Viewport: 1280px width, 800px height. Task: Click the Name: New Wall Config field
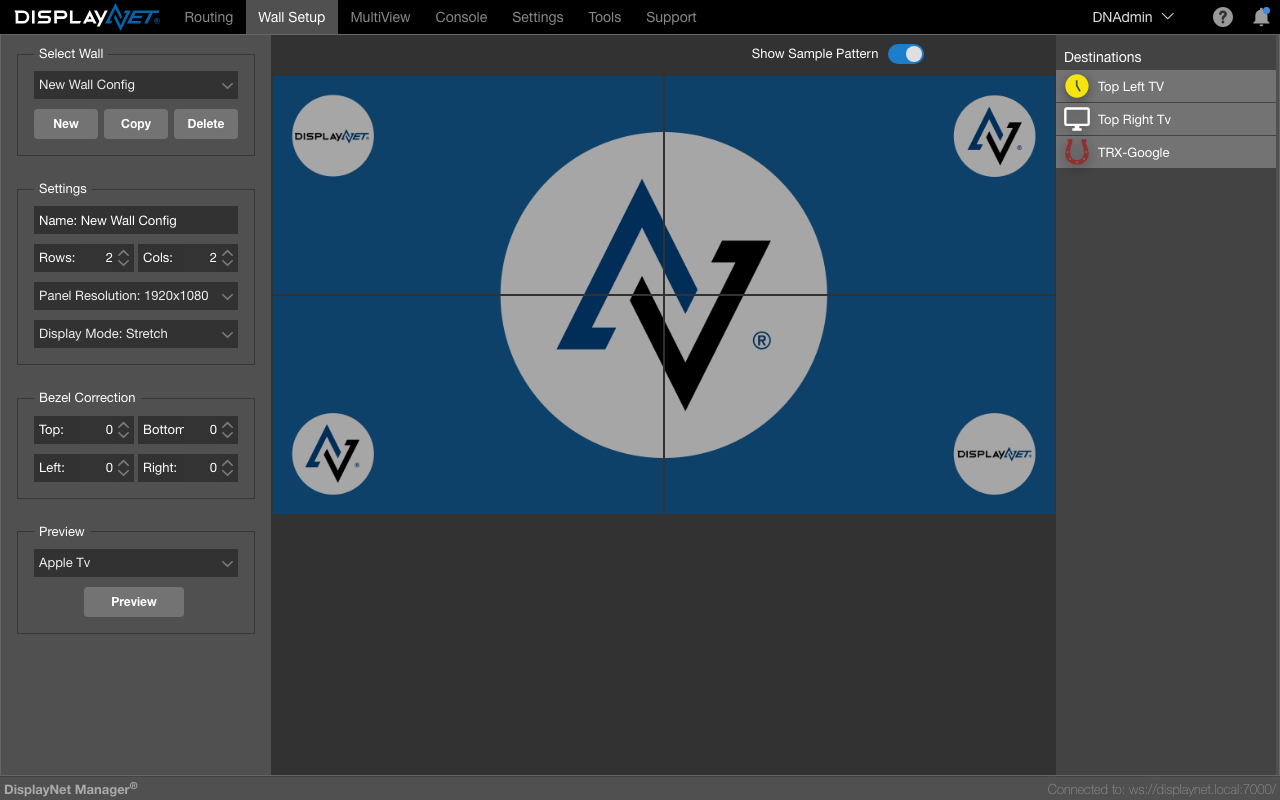pyautogui.click(x=136, y=220)
